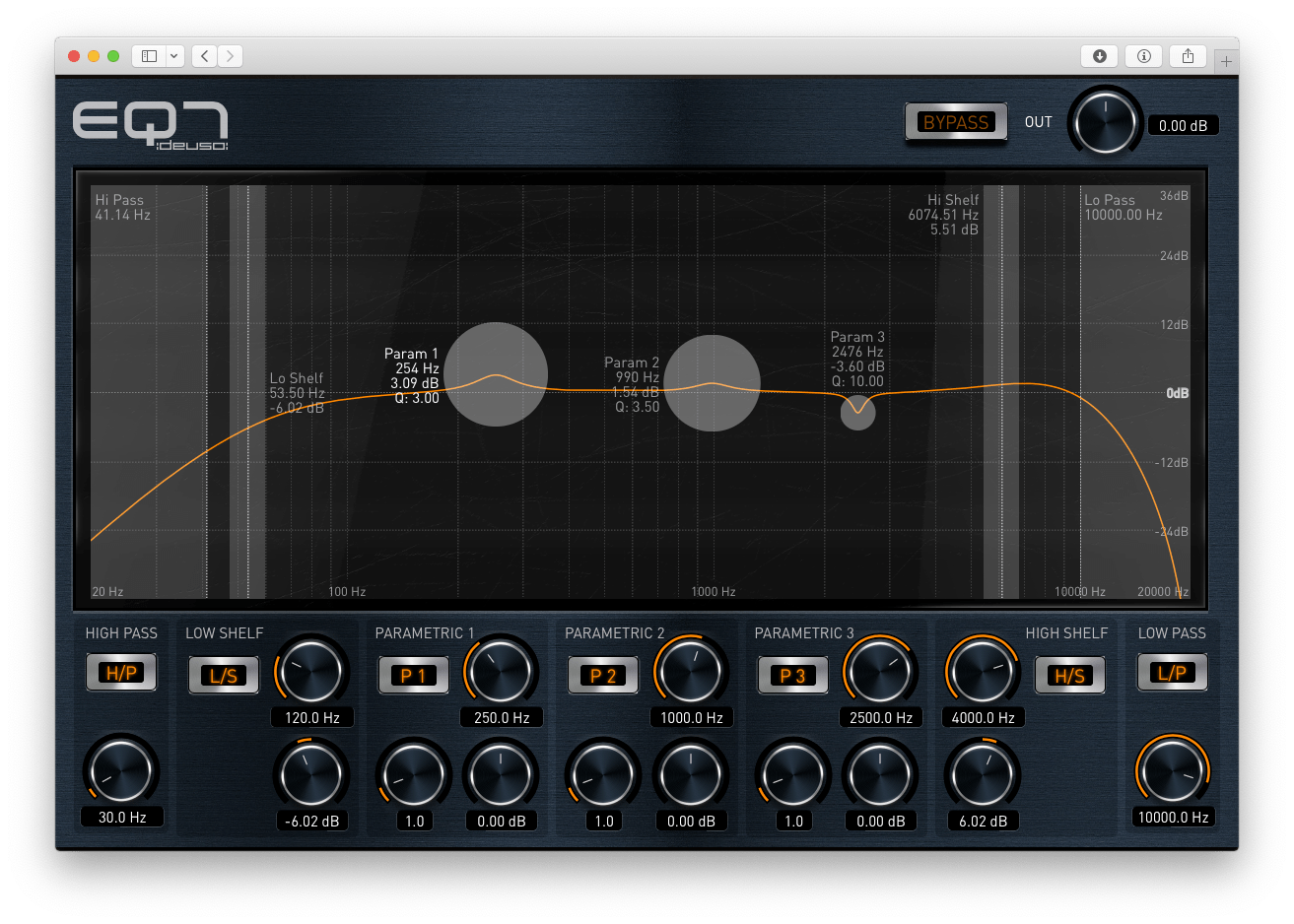Open the sidebar options dropdown arrow
This screenshot has width=1294, height=924.
(174, 56)
